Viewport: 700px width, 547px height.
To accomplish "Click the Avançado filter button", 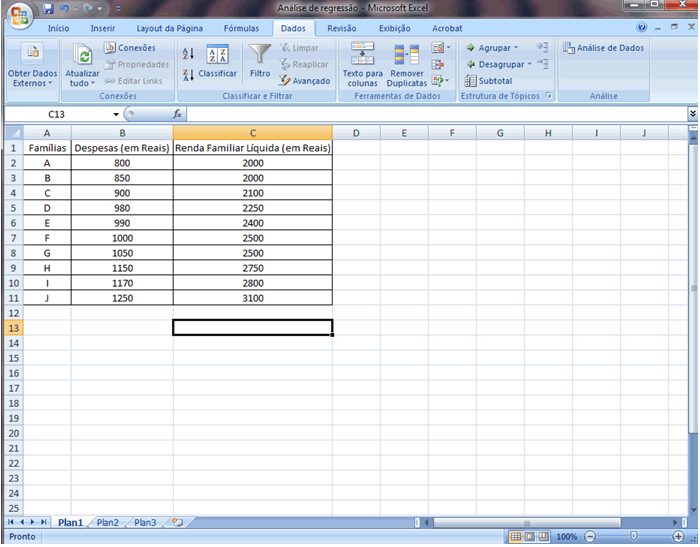I will tap(304, 81).
